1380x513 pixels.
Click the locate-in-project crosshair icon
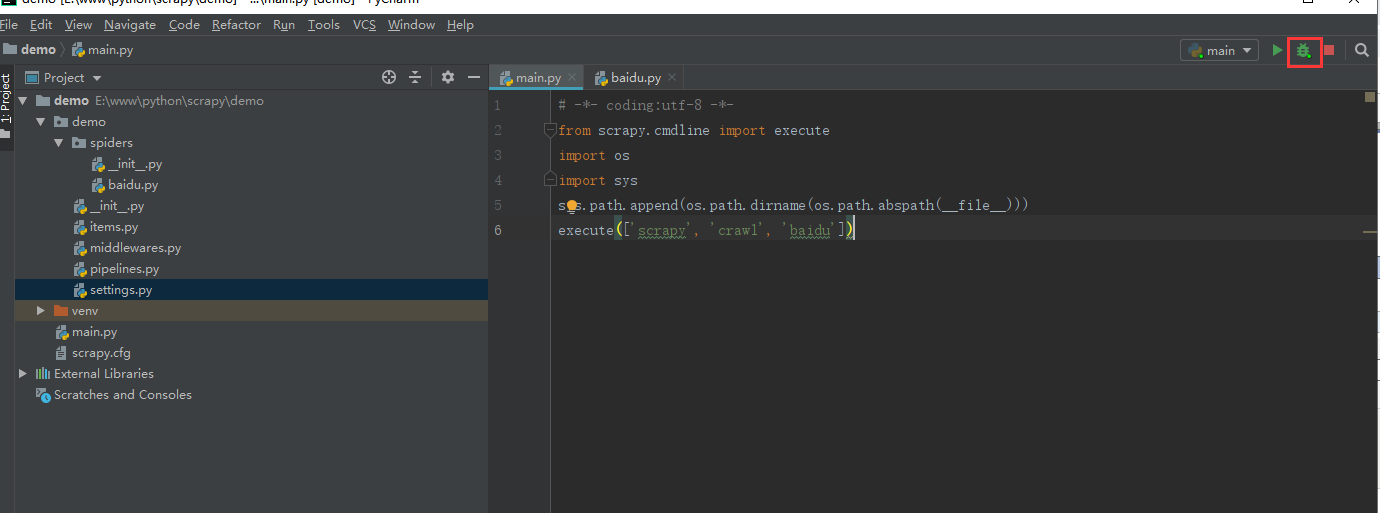[389, 77]
